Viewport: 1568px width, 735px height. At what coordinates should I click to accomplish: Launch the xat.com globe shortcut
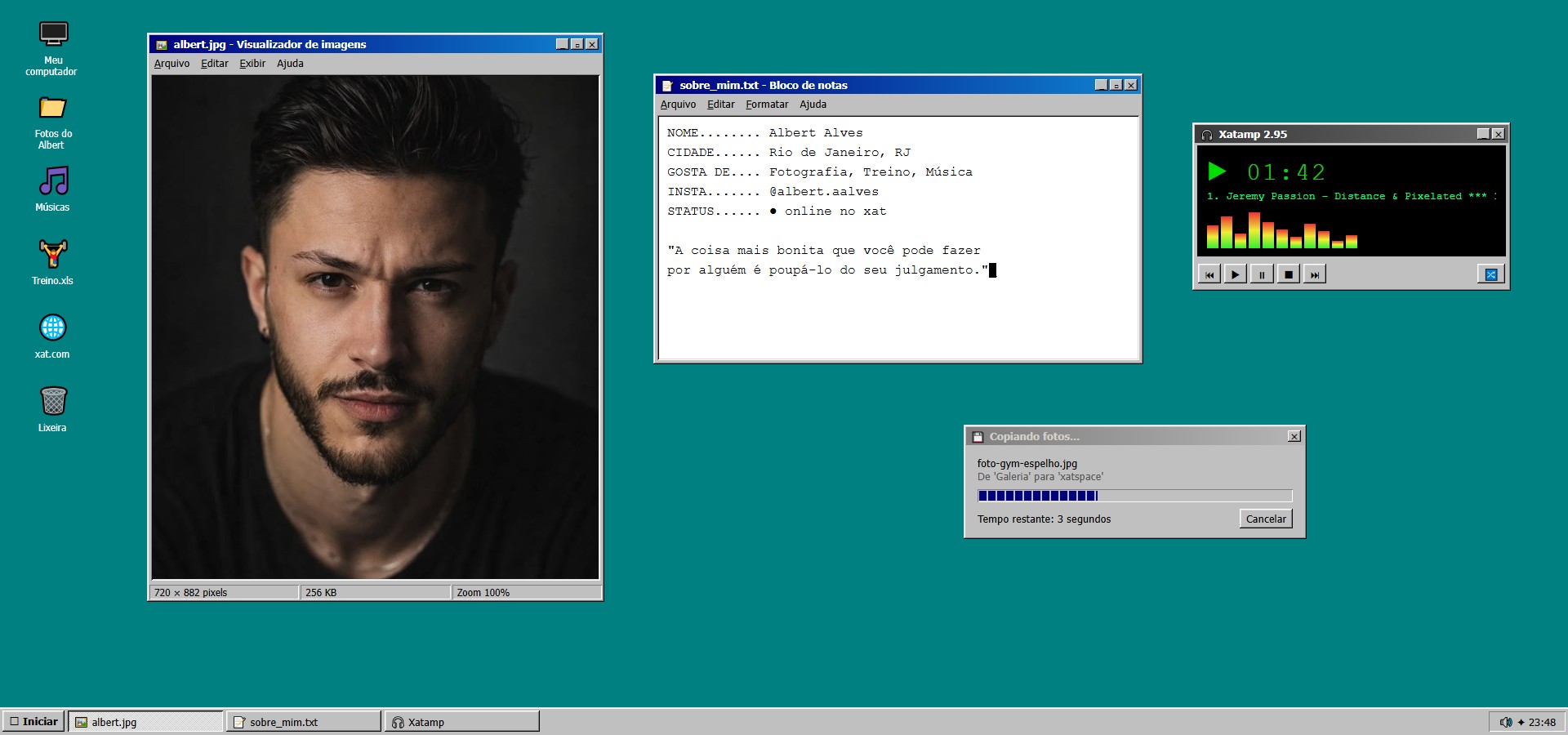click(53, 336)
